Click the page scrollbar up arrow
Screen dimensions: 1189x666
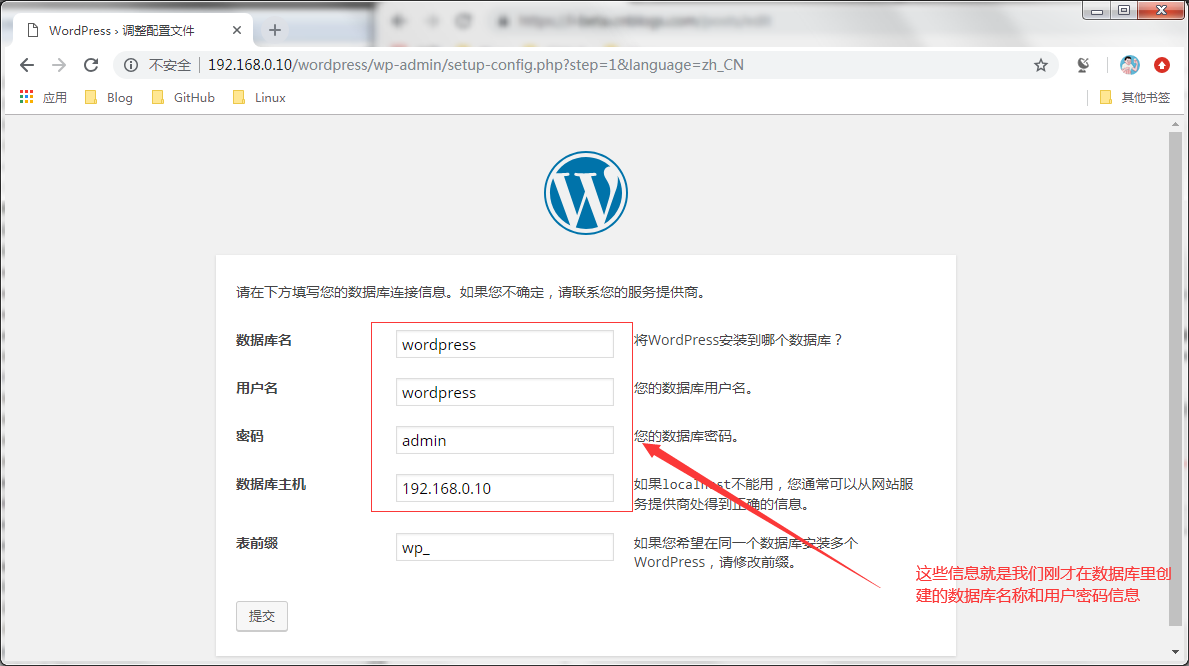(x=1175, y=124)
